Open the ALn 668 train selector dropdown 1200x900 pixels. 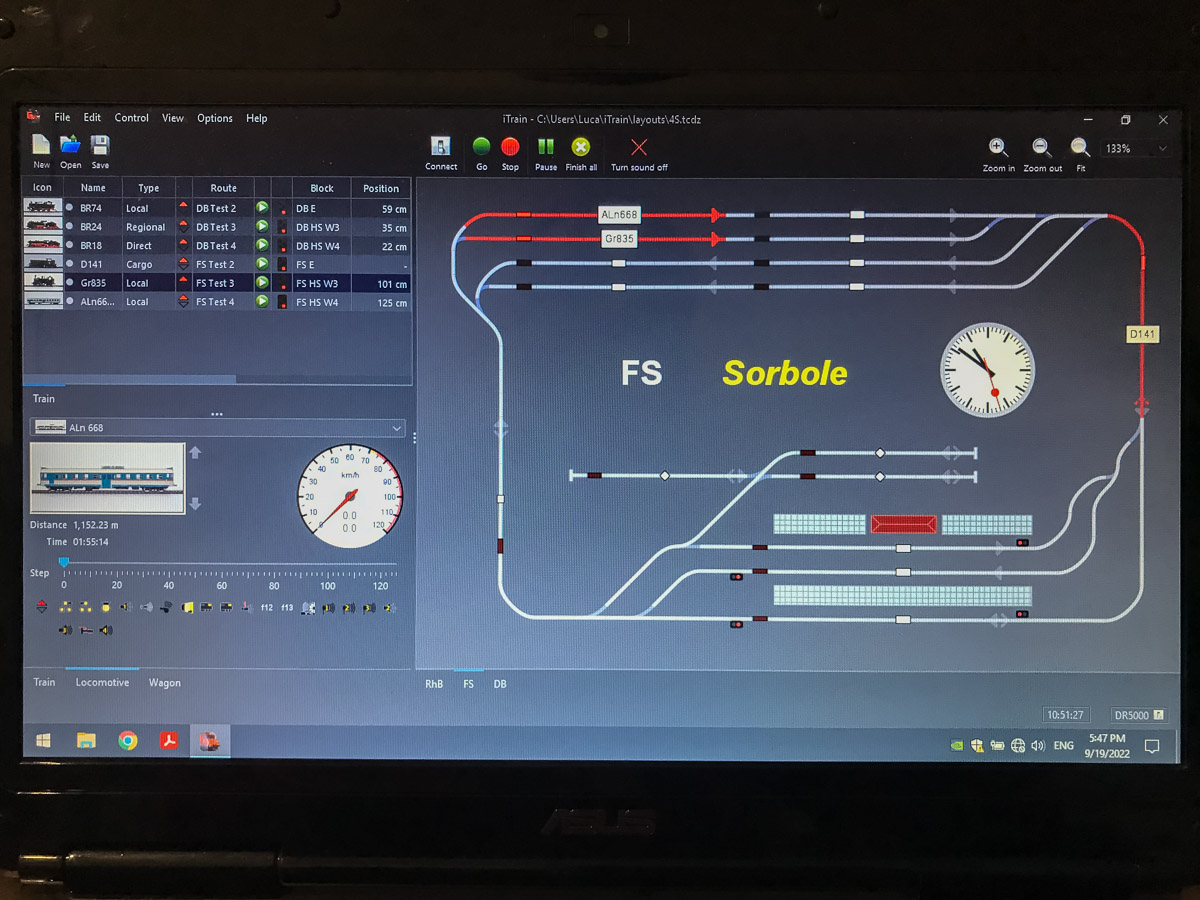coord(397,428)
